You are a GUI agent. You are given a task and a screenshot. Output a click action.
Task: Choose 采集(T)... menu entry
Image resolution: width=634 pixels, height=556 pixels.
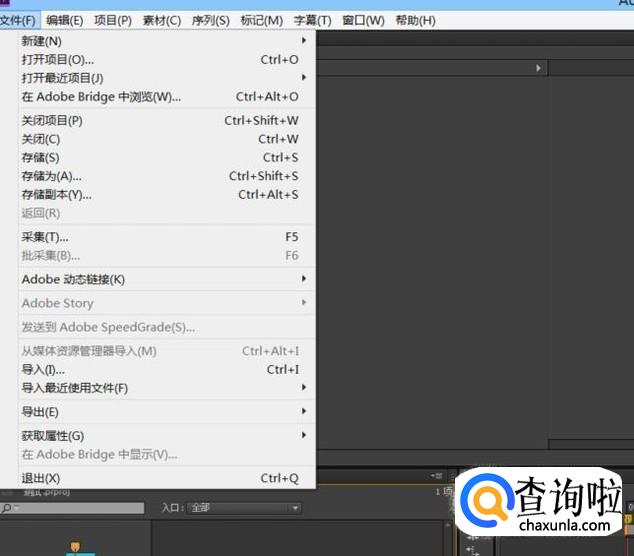[x=166, y=237]
